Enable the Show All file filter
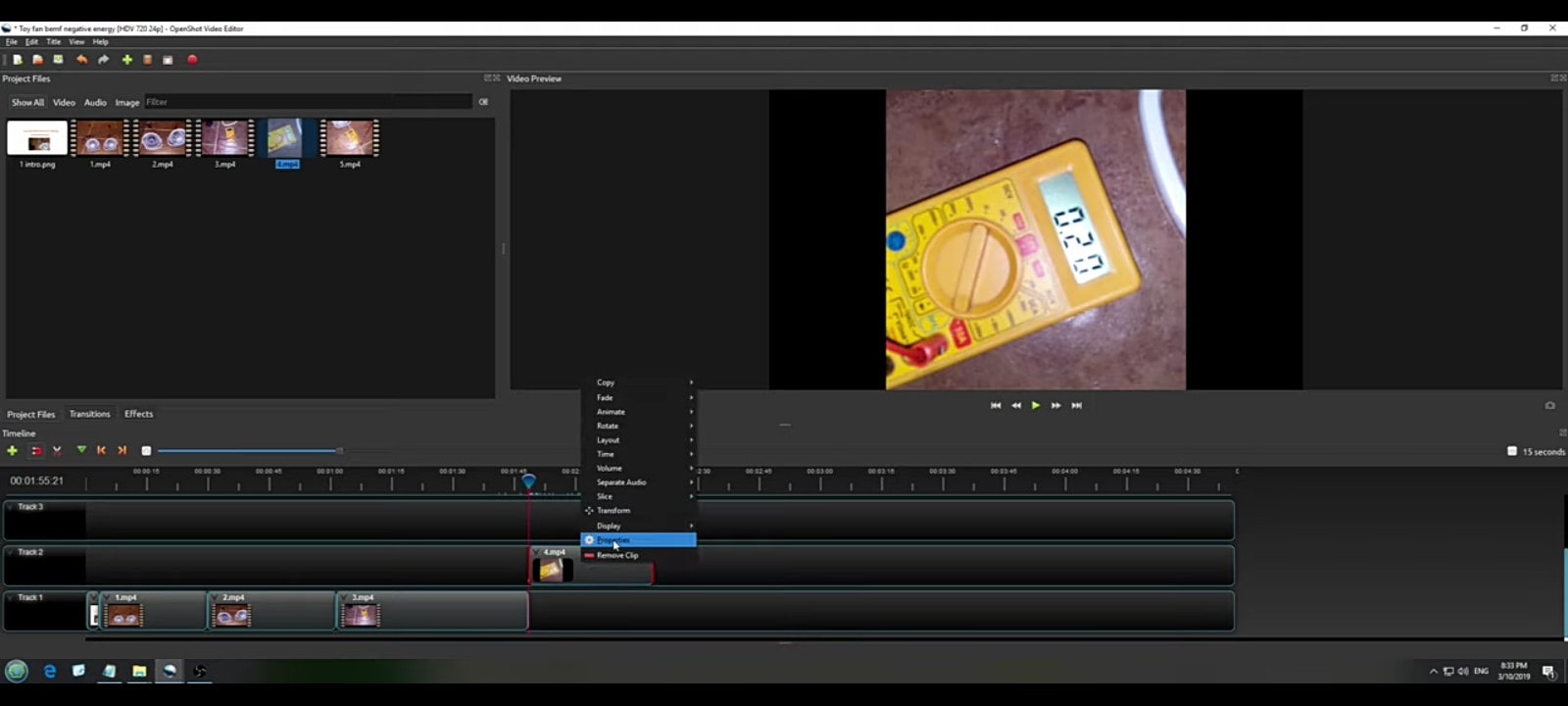The width and height of the screenshot is (1568, 706). click(27, 102)
